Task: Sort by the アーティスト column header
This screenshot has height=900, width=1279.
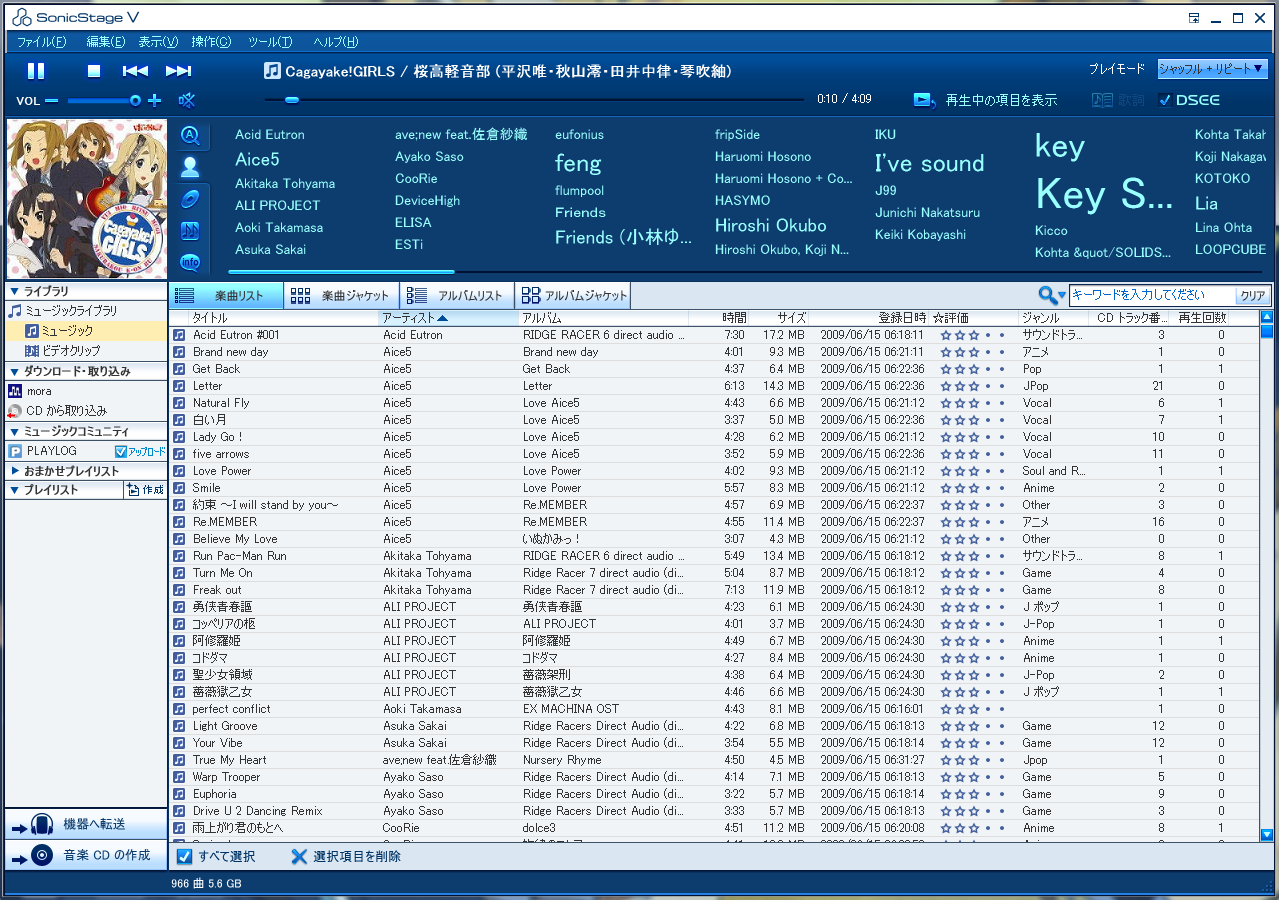Action: [447, 318]
